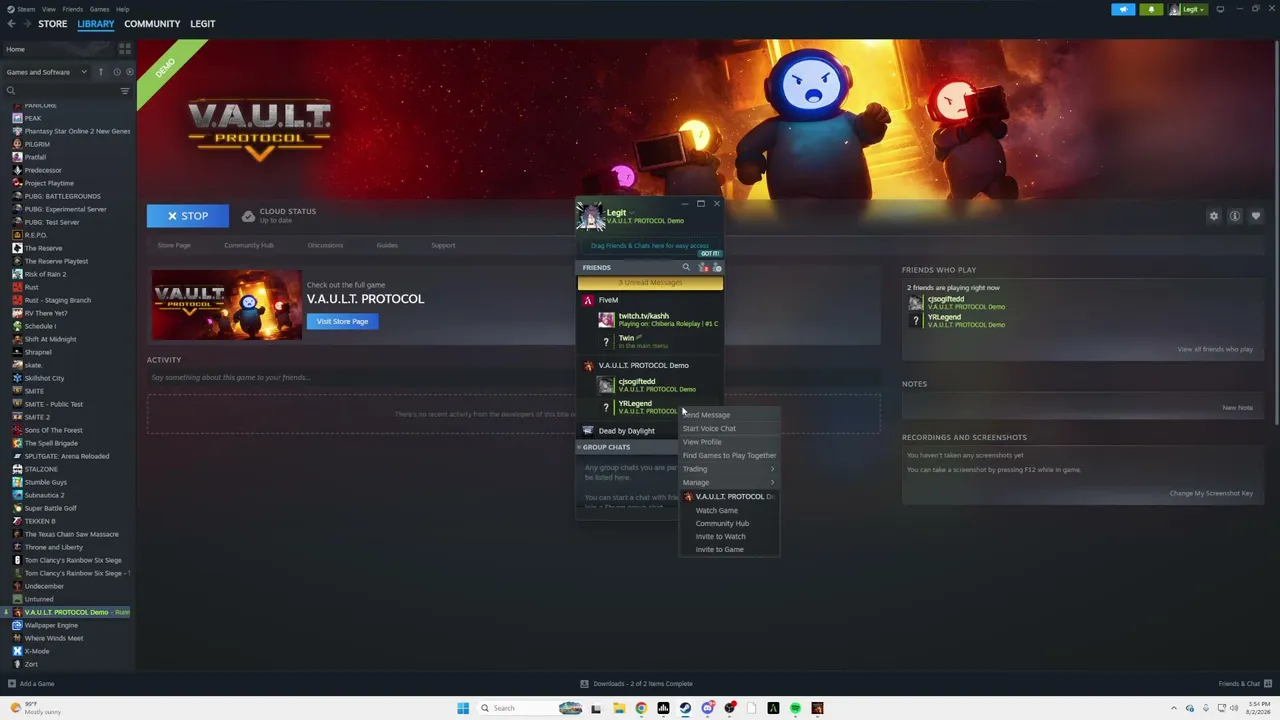Click the Cloud Status icon
This screenshot has height=720, width=1280.
248,216
